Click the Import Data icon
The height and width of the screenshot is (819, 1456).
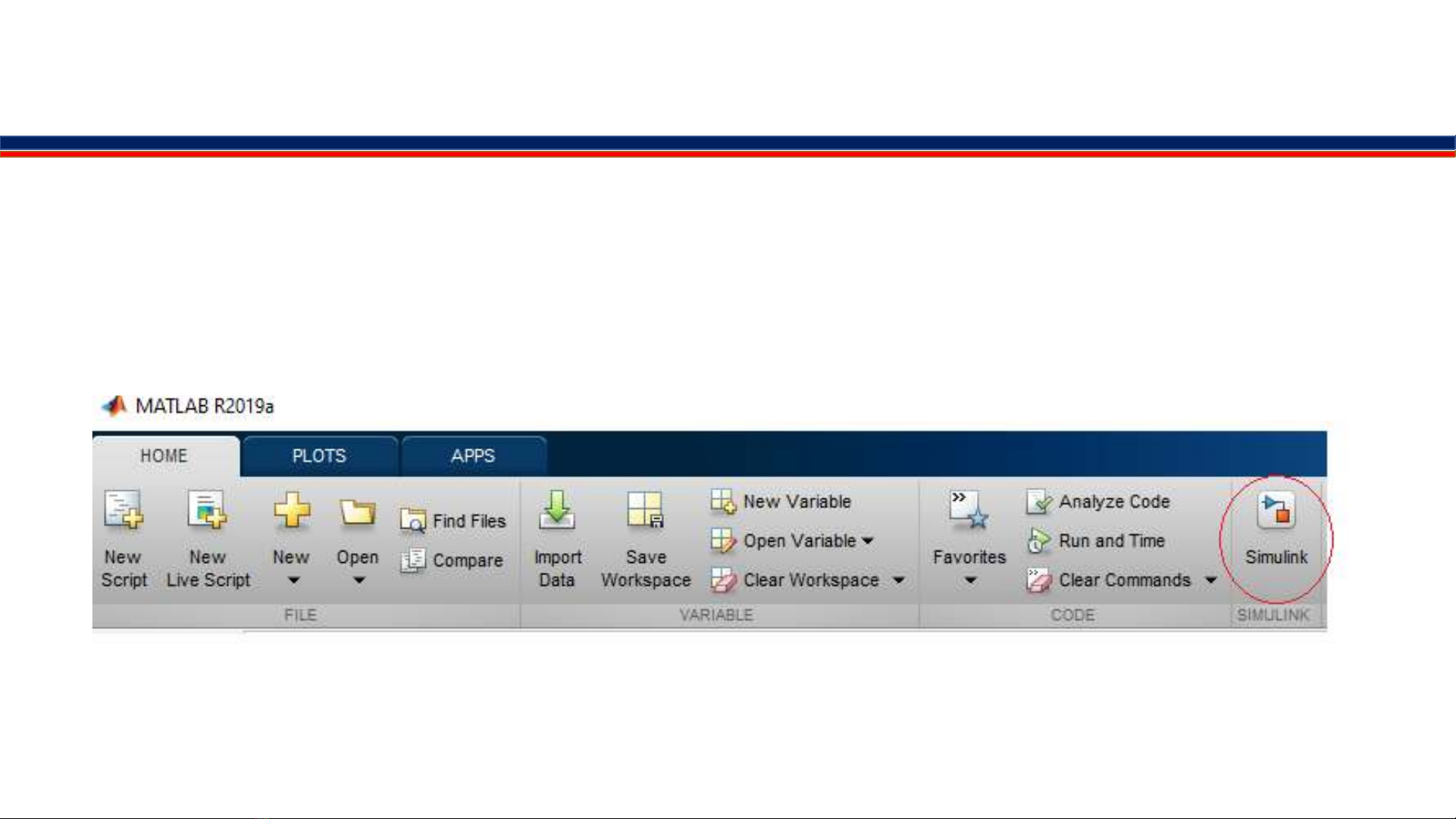[557, 509]
